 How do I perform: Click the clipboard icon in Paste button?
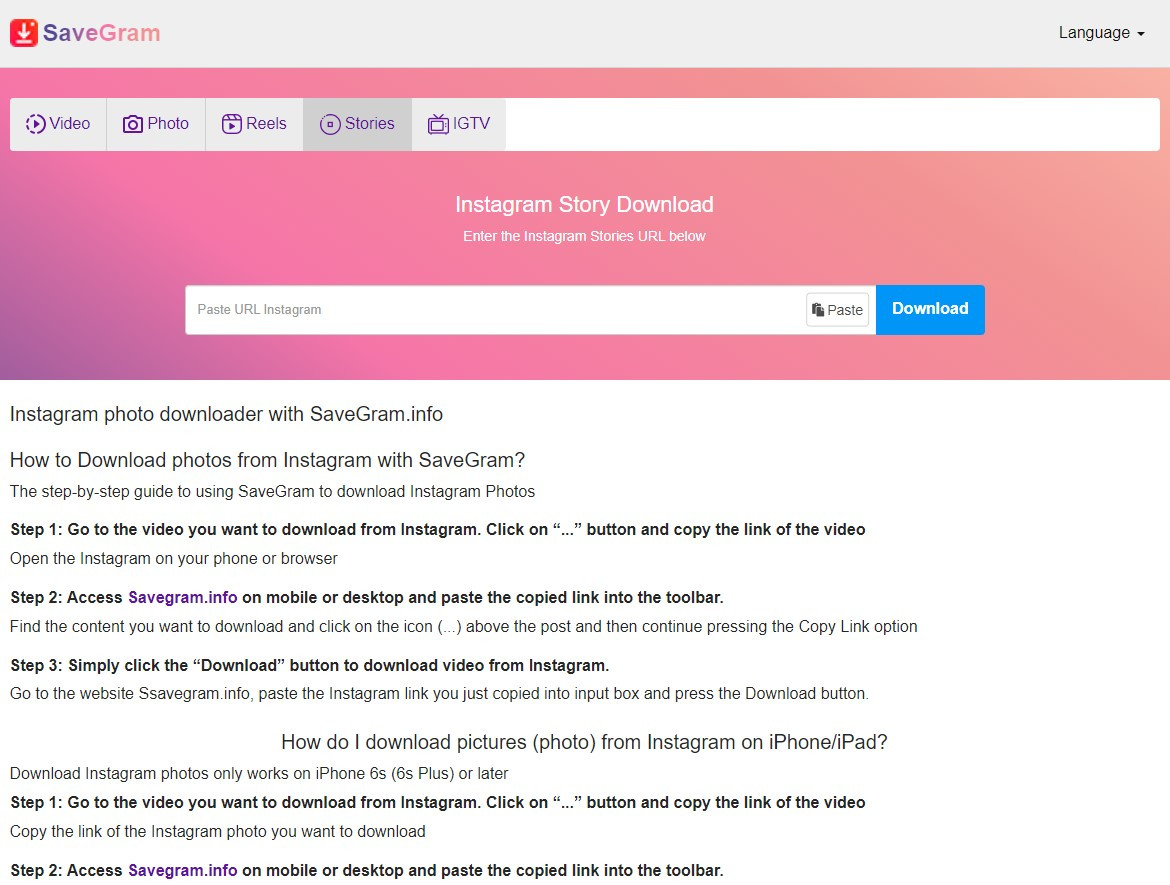tap(818, 310)
